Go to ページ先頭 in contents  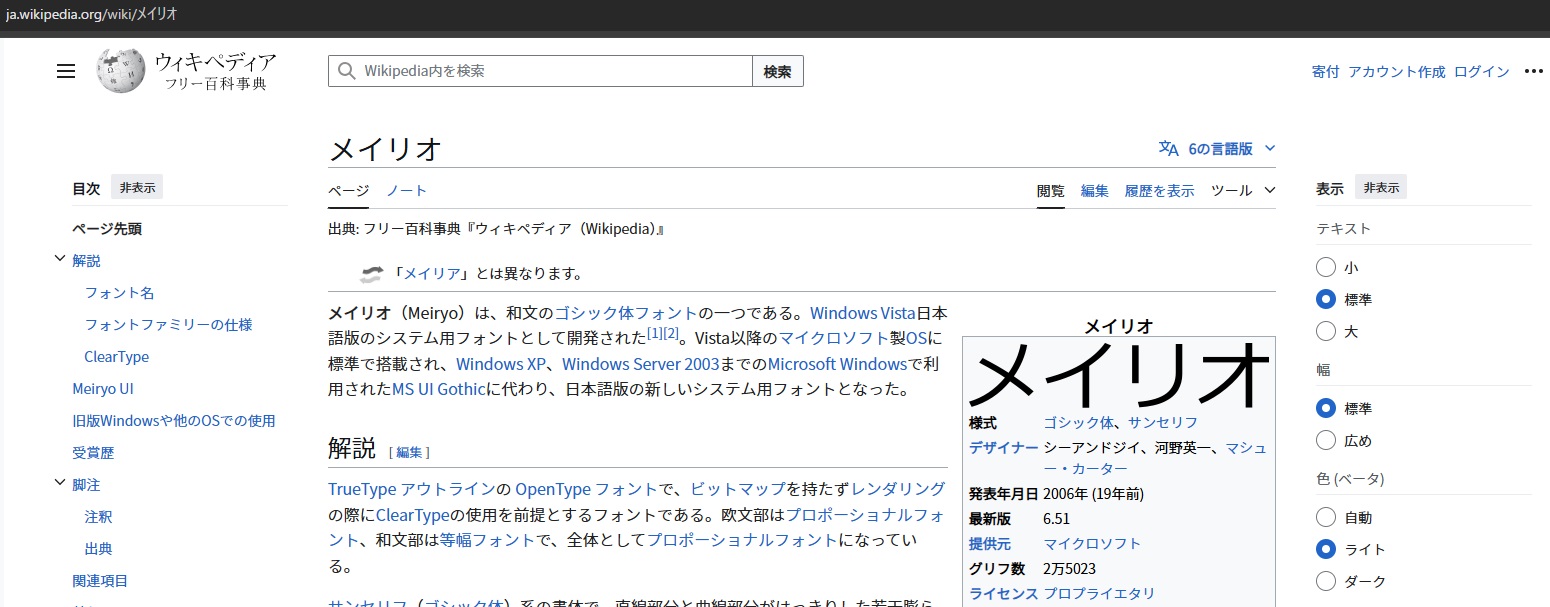click(107, 228)
